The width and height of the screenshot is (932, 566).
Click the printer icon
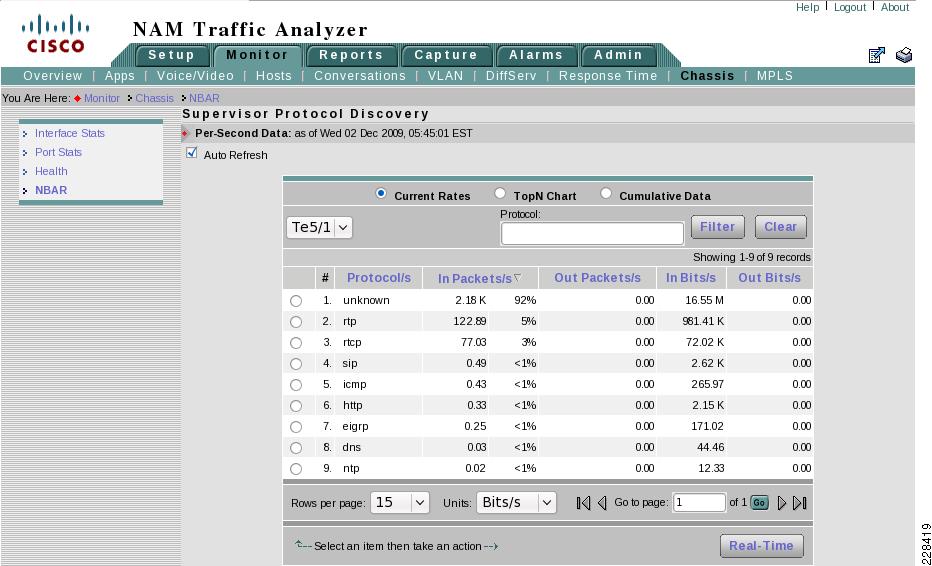click(x=904, y=55)
